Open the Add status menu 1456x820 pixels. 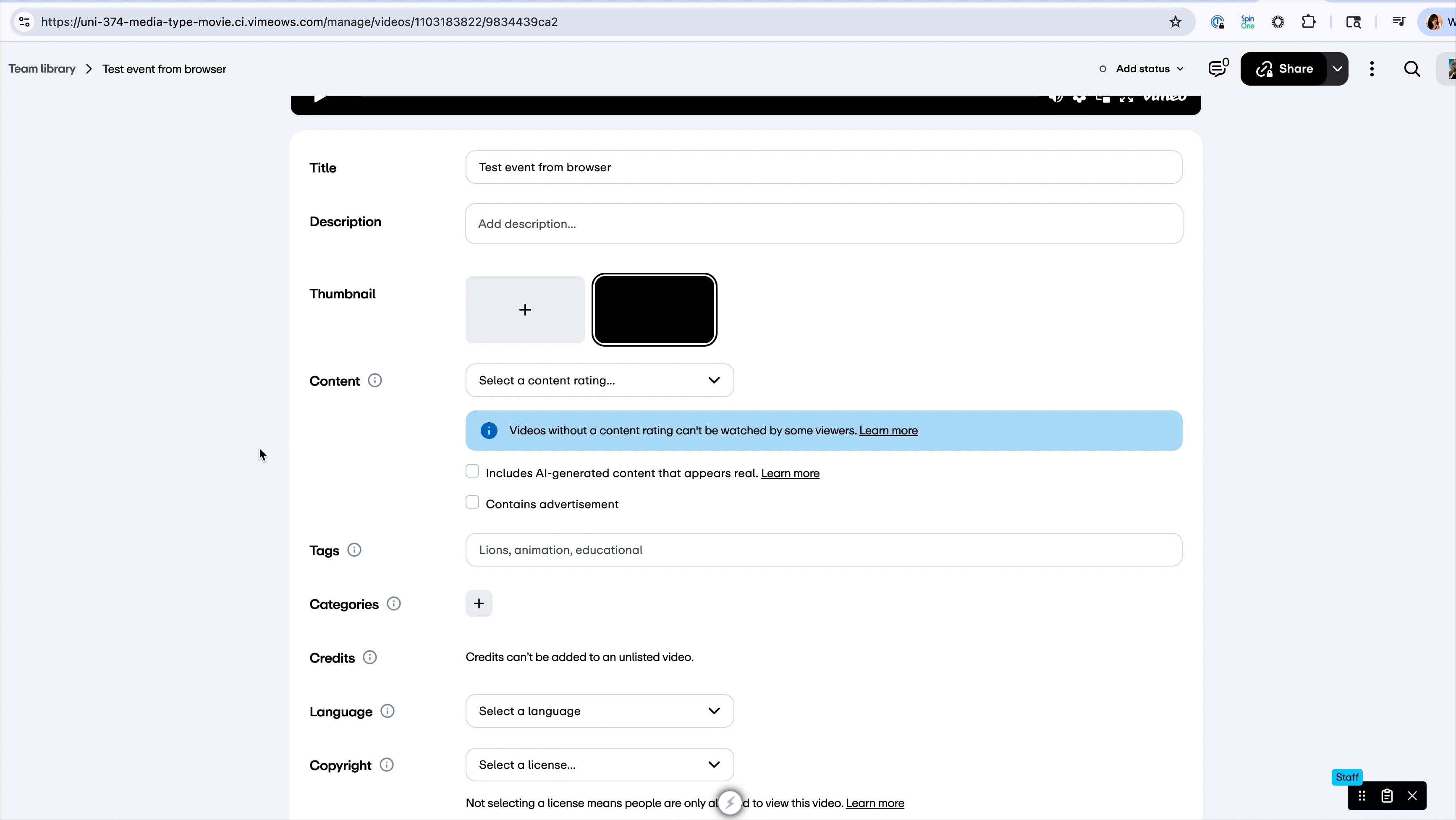pyautogui.click(x=1142, y=69)
